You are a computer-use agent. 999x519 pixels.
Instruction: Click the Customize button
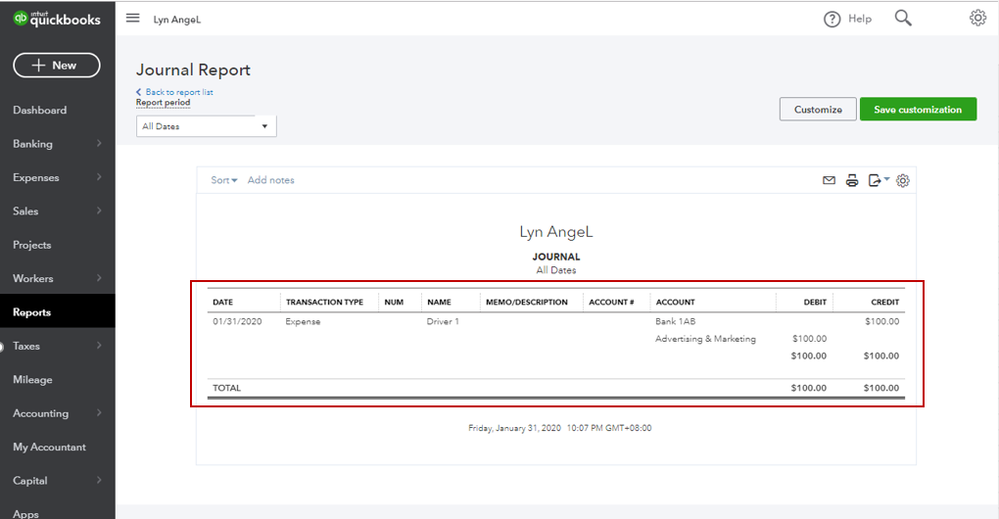[817, 110]
